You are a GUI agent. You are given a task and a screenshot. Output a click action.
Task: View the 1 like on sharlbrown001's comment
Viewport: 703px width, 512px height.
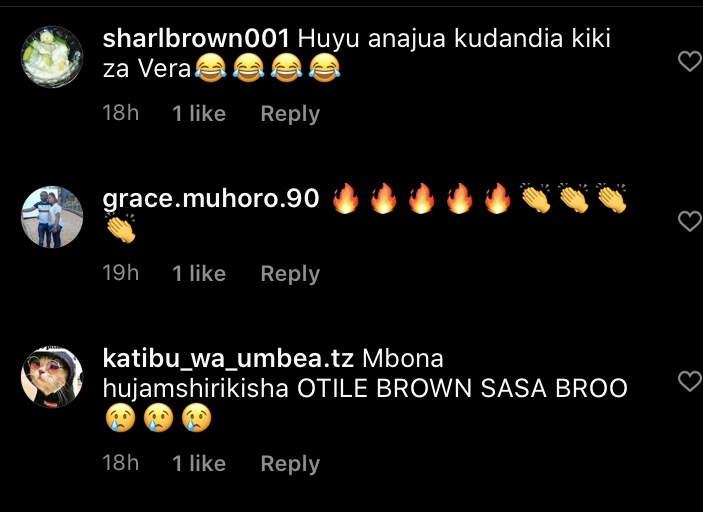[x=199, y=113]
